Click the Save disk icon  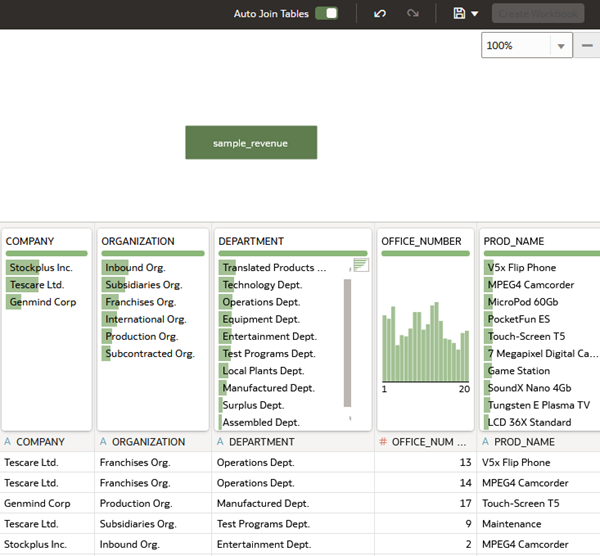pyautogui.click(x=459, y=13)
